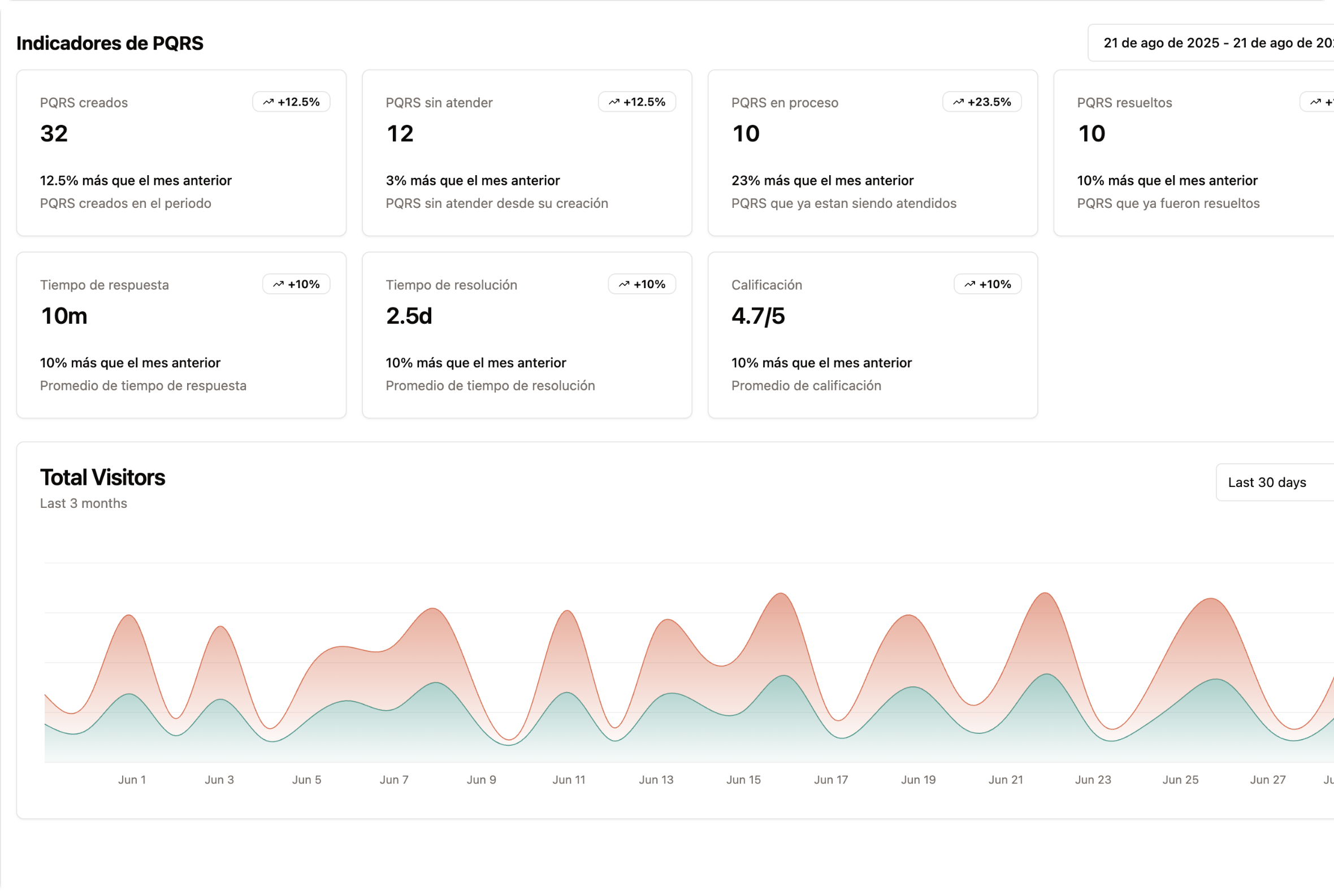Screen dimensions: 1334x896
Task: Click the trend arrow on Tiempo de respuesta
Action: tap(279, 284)
